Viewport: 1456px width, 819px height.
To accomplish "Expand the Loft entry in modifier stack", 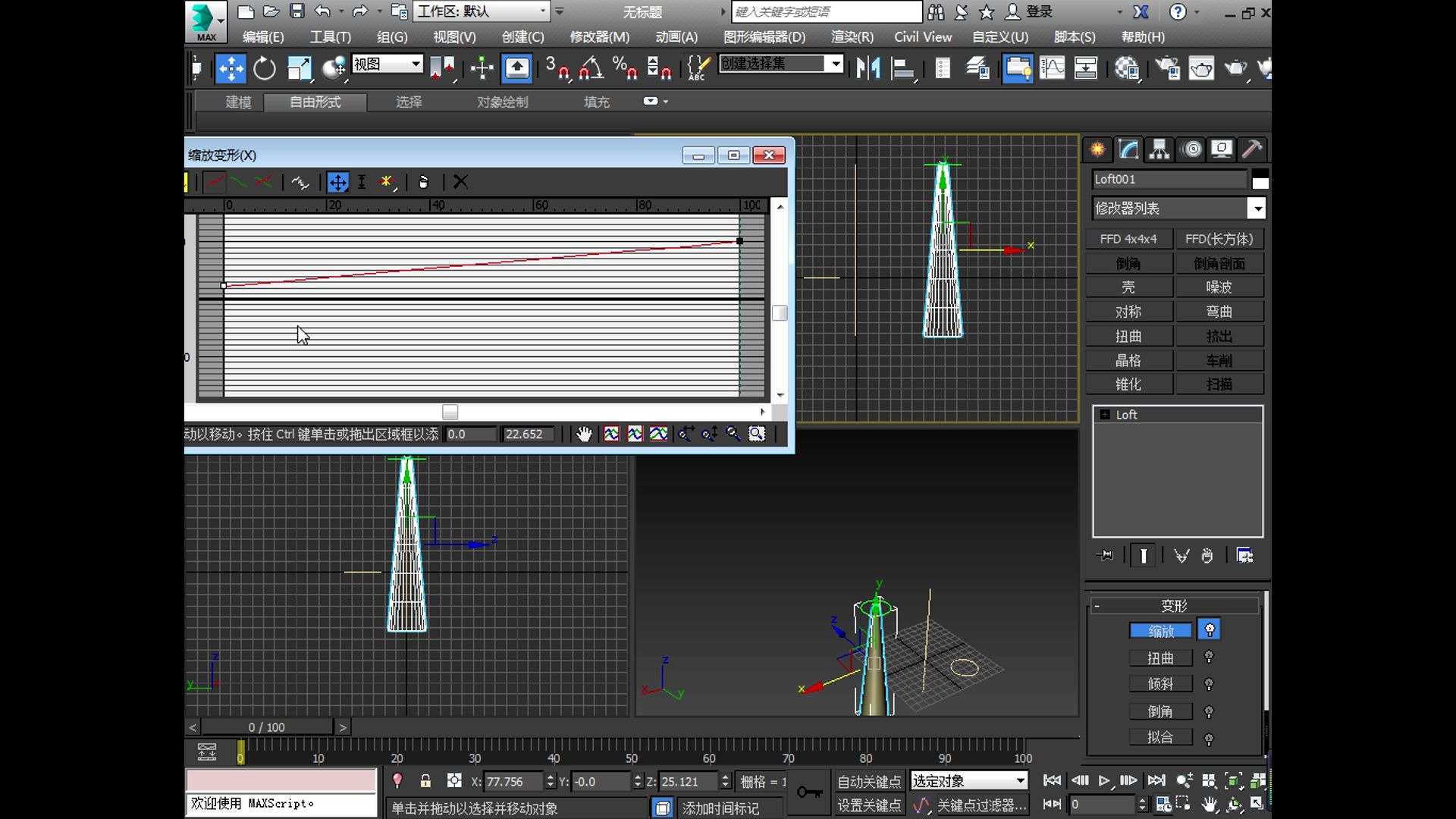I will pyautogui.click(x=1105, y=415).
